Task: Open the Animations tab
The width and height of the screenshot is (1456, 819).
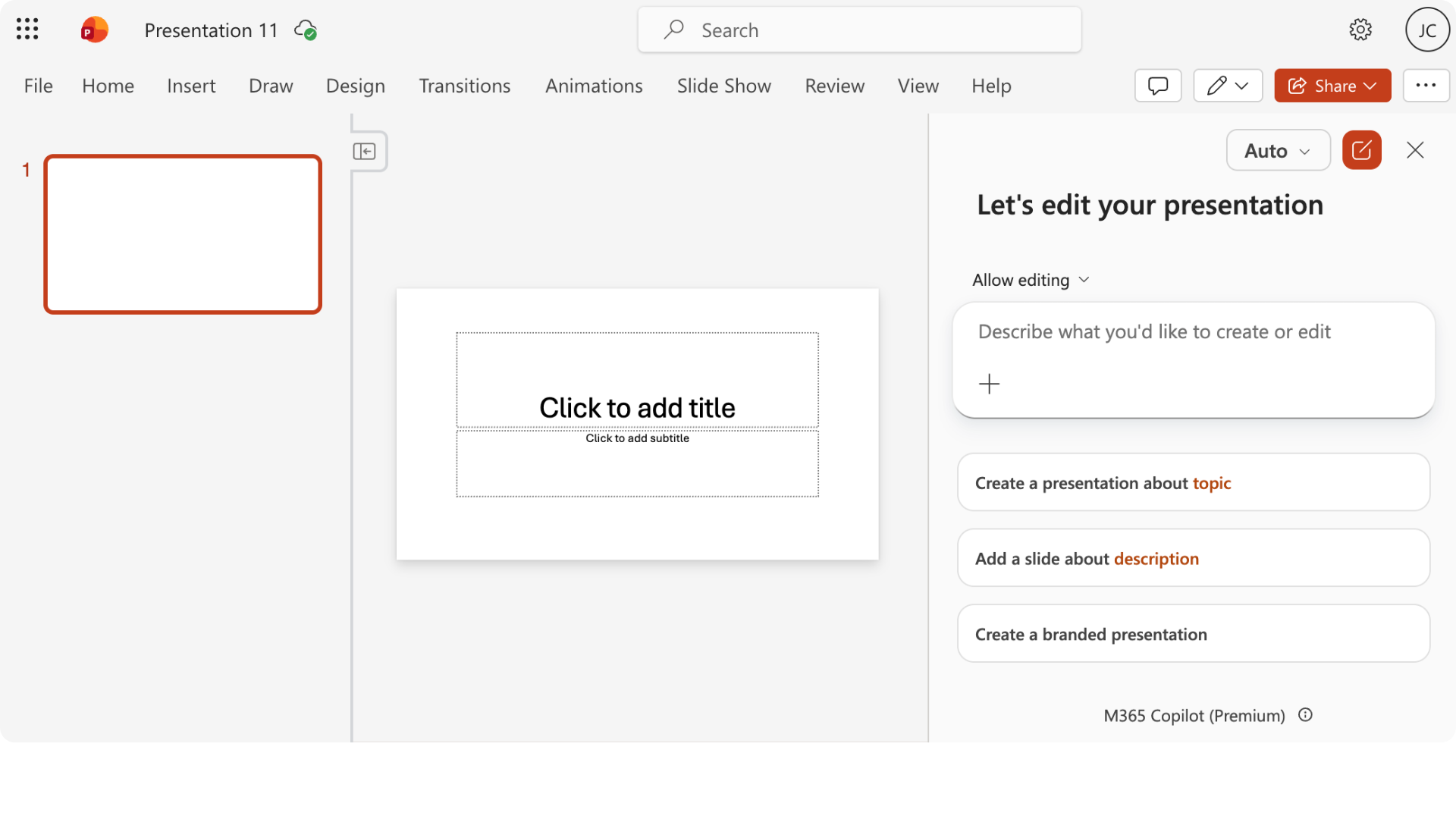Action: (x=594, y=86)
